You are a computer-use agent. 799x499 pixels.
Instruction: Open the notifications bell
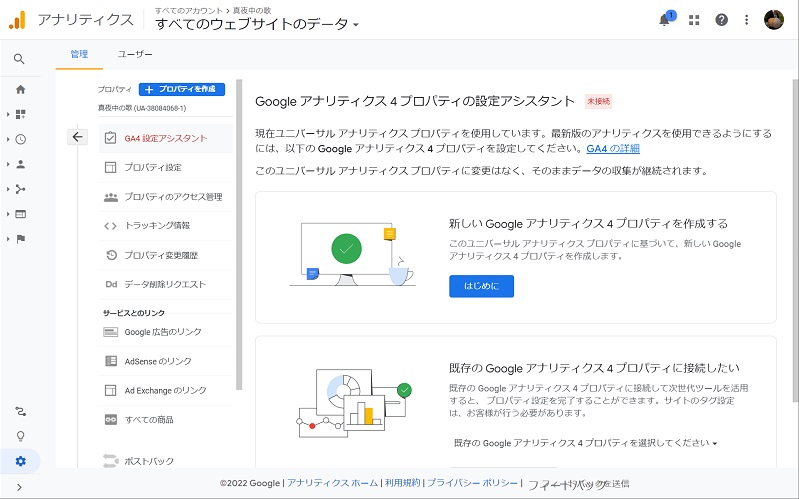[x=664, y=20]
